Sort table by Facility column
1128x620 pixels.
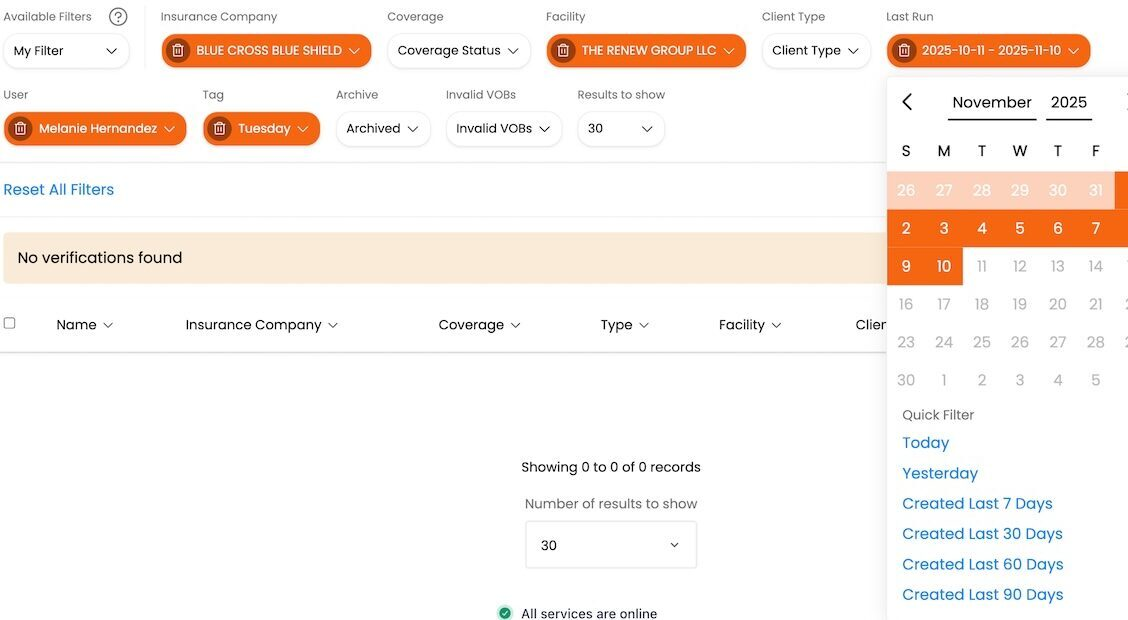749,325
